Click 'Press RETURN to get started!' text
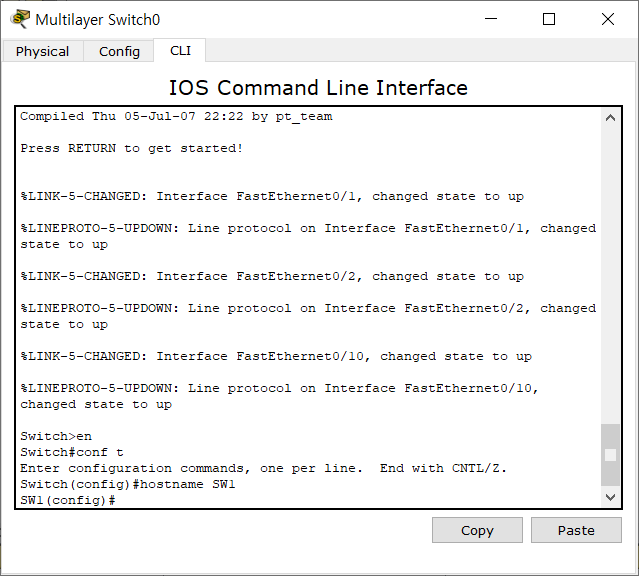Image resolution: width=639 pixels, height=576 pixels. [x=132, y=148]
